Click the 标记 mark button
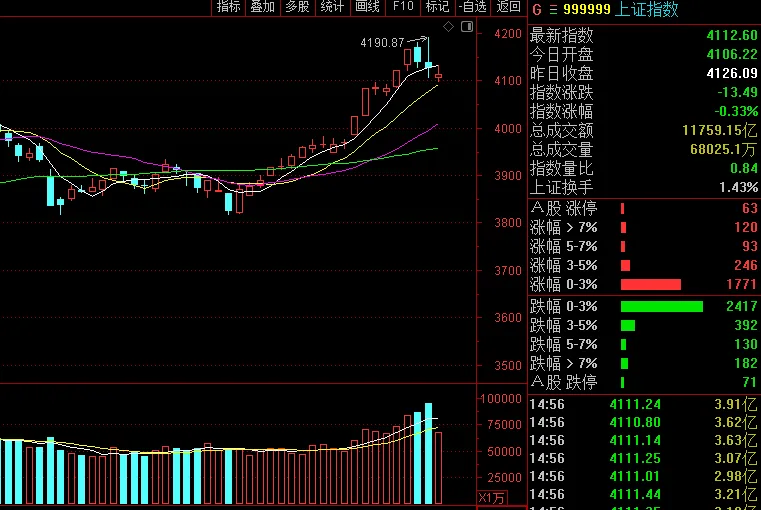Screen dimensions: 761x510 tap(437, 7)
